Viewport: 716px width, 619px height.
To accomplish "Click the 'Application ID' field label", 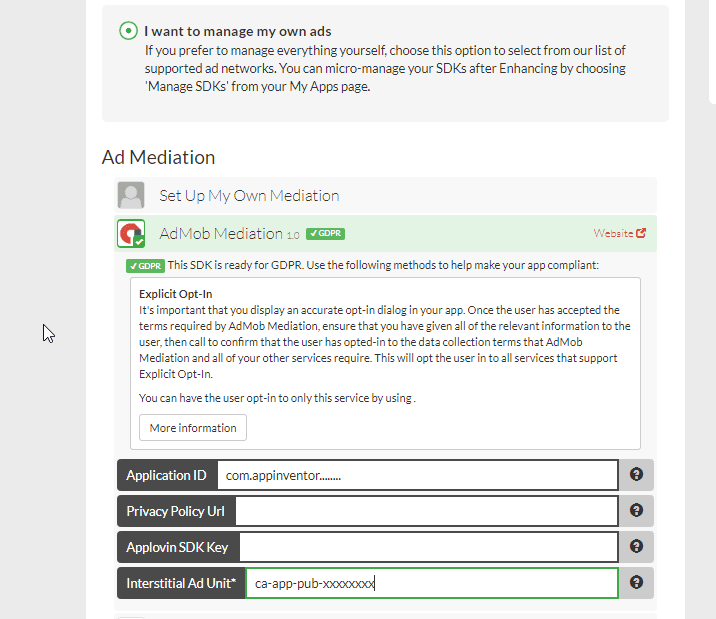I will click(167, 475).
